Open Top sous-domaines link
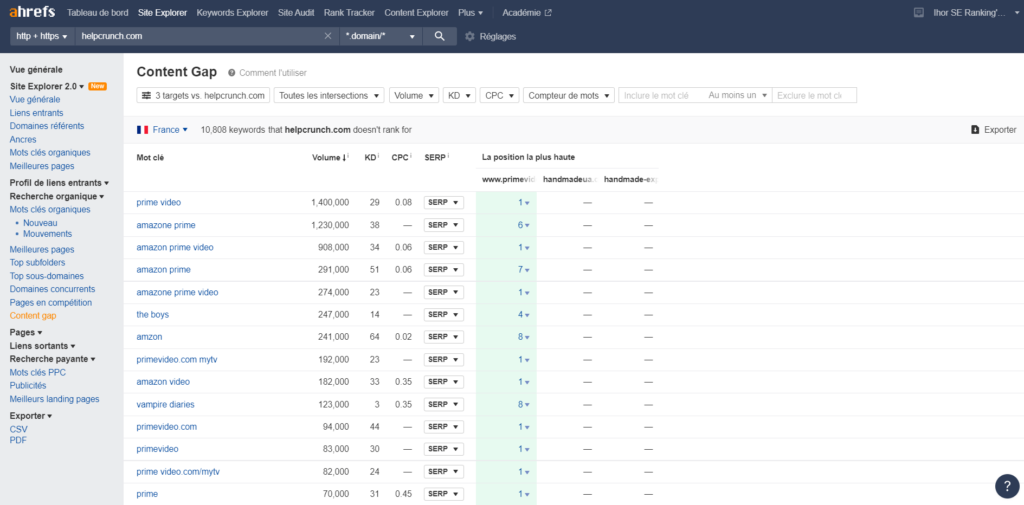Viewport: 1024px width, 505px height. click(47, 276)
